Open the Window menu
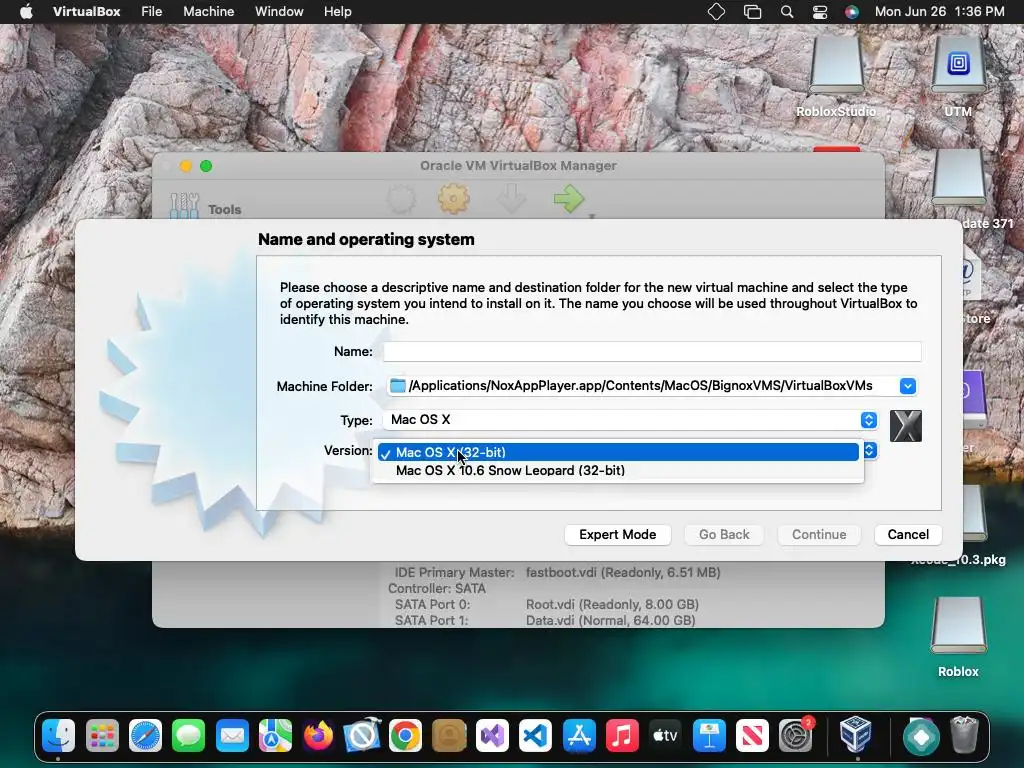Screen dimensions: 1024x768 coord(279,12)
